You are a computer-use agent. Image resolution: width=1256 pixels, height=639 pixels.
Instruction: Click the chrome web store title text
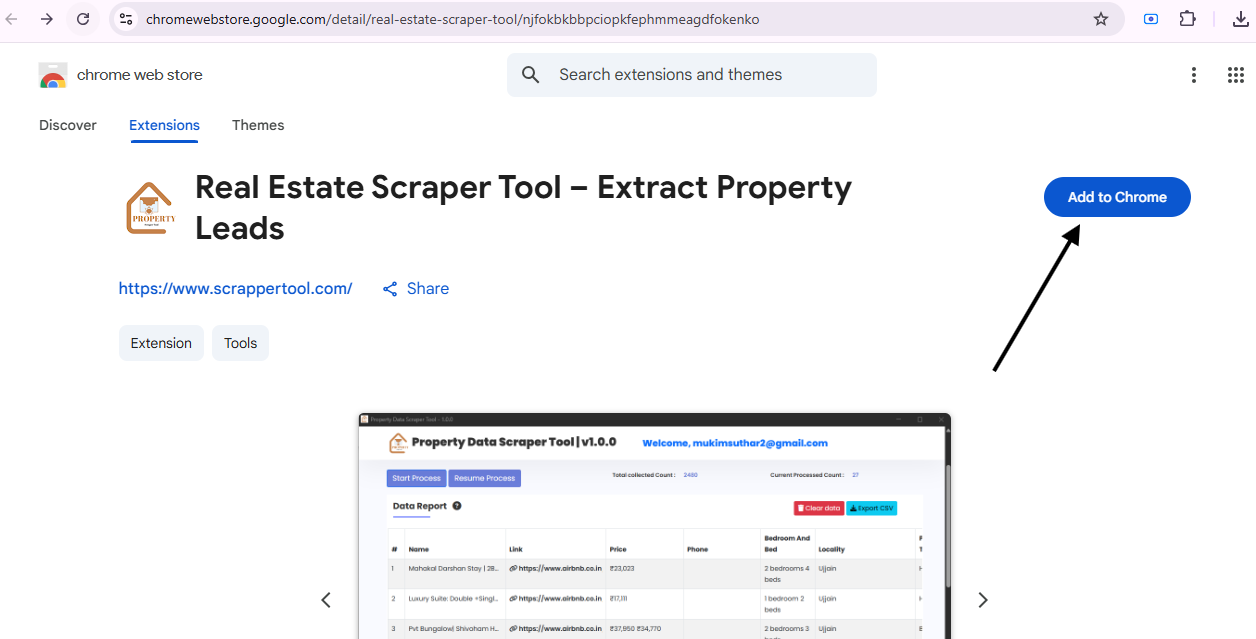[x=140, y=75]
